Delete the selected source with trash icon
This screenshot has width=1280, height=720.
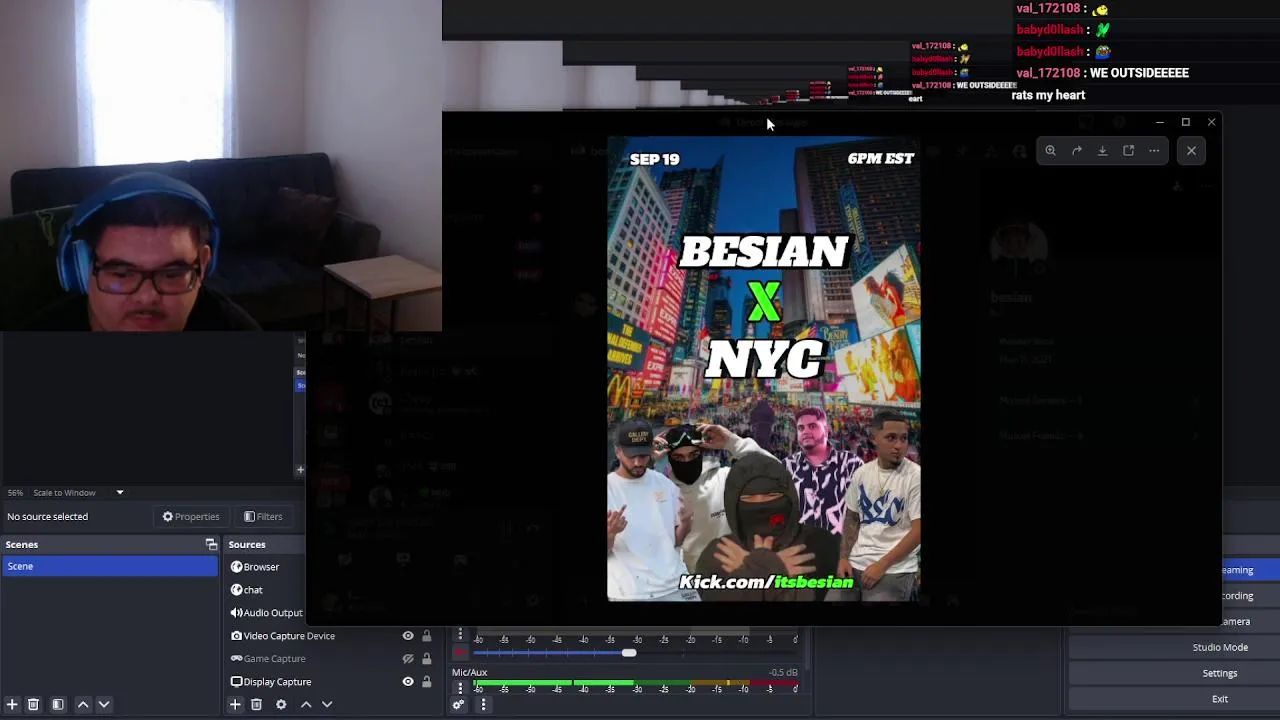click(256, 705)
